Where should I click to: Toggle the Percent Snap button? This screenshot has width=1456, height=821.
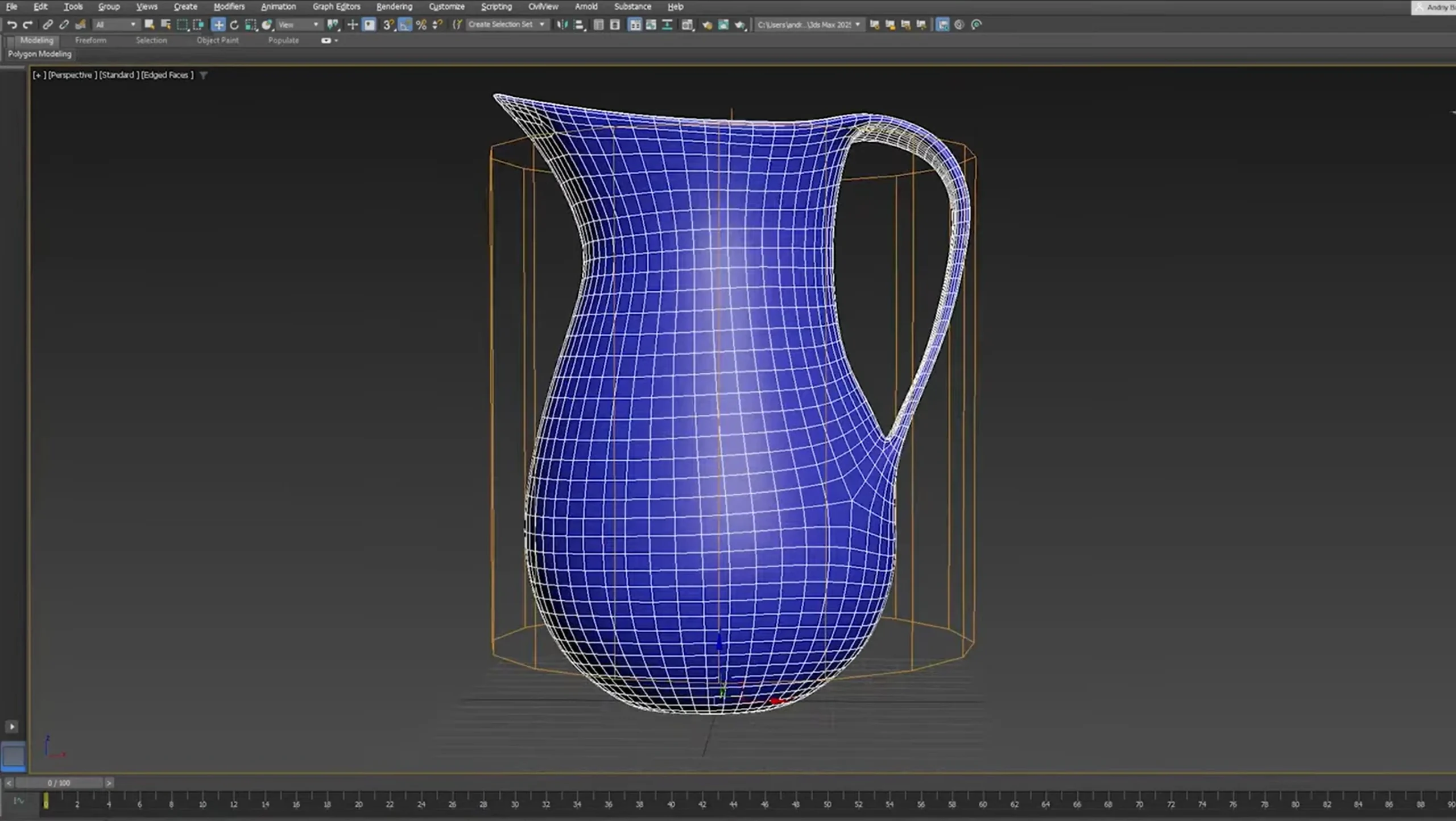(421, 24)
